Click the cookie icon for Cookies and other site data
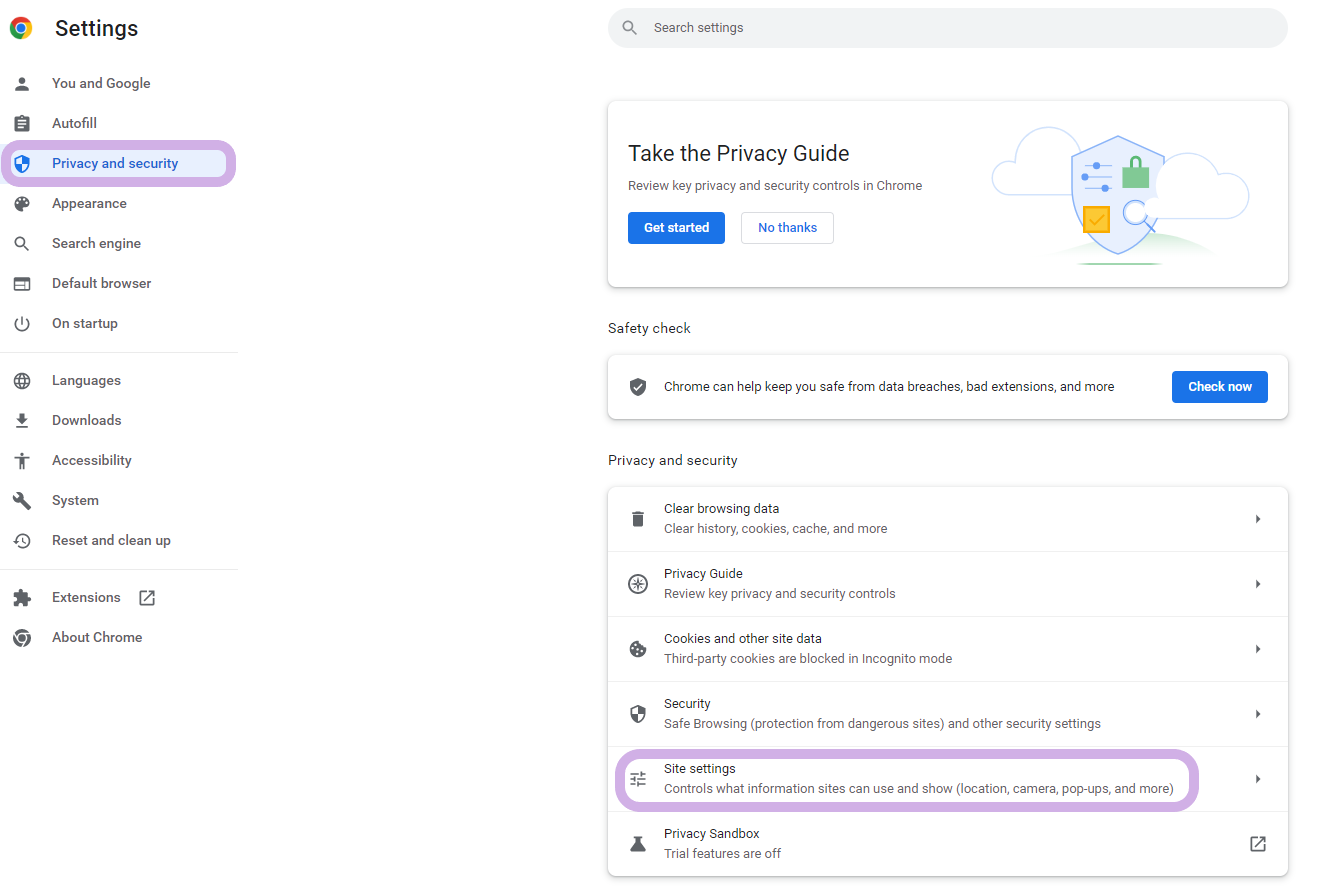1330x896 pixels. pos(638,649)
